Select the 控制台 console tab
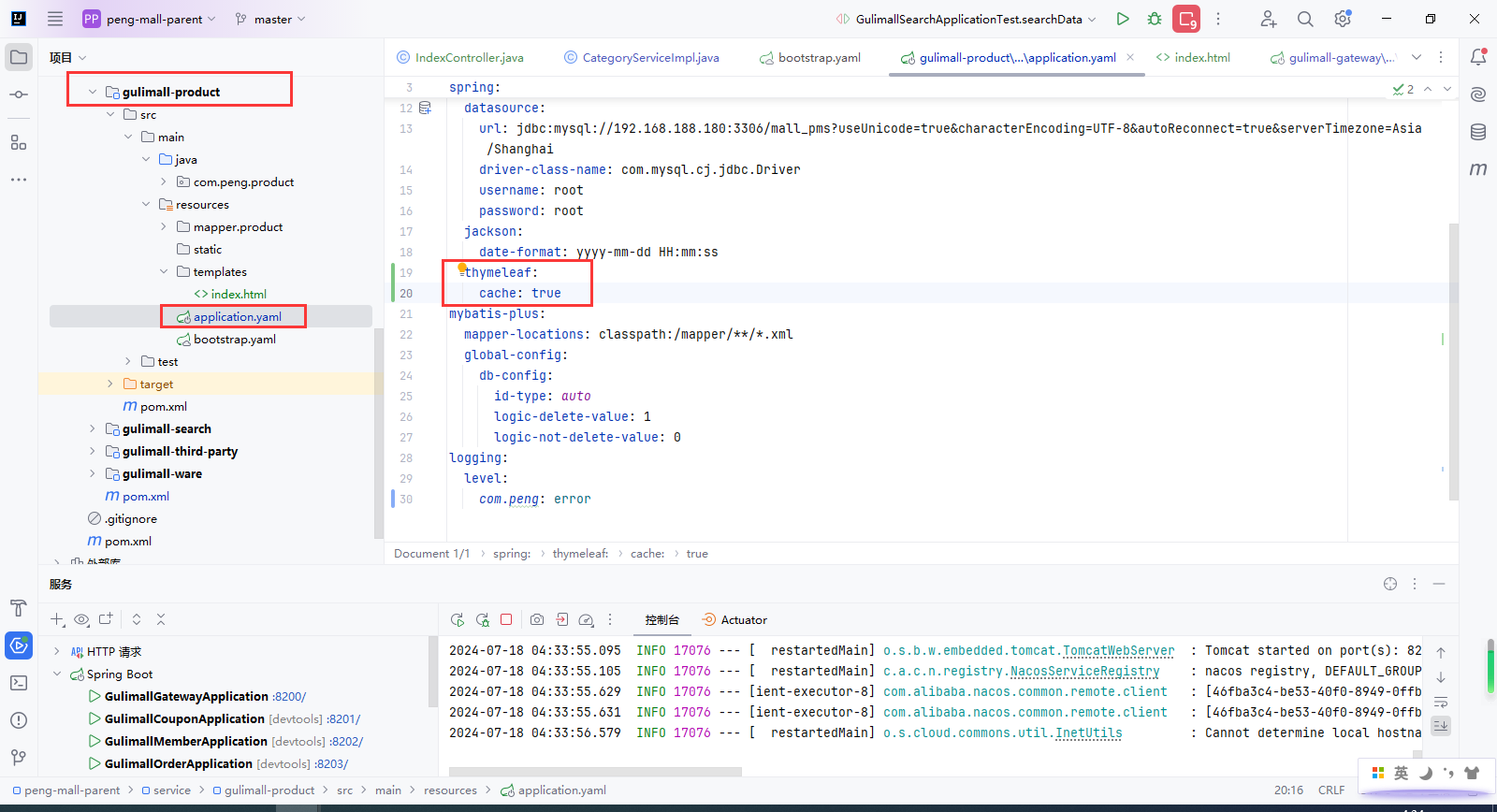 pos(661,619)
